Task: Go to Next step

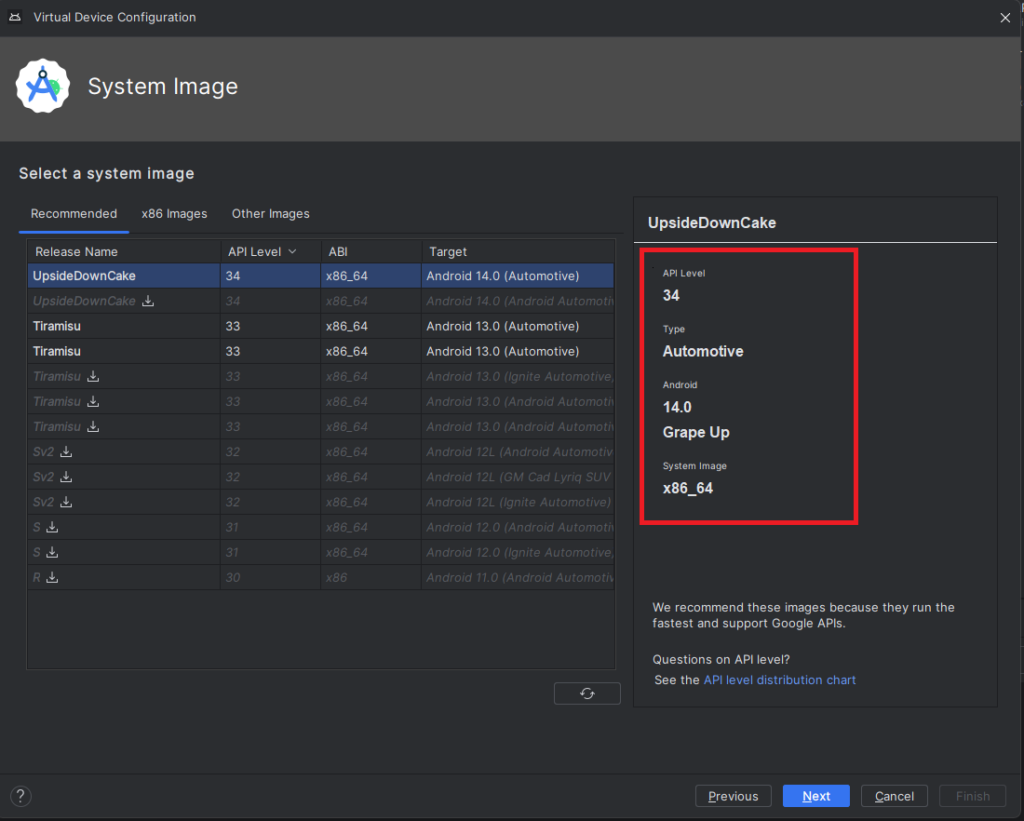Action: coord(816,796)
